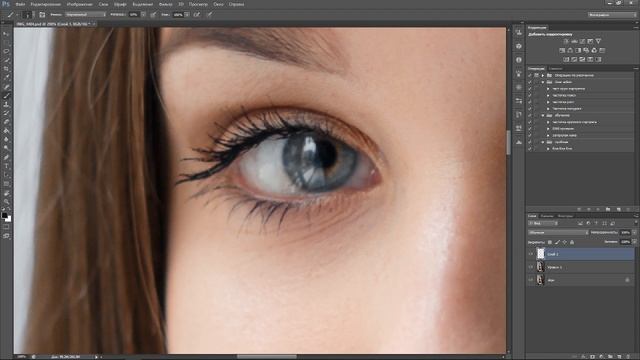This screenshot has width=640, height=360.
Task: Add a Hue/Saturation adjustment
Action: [x=562, y=50]
